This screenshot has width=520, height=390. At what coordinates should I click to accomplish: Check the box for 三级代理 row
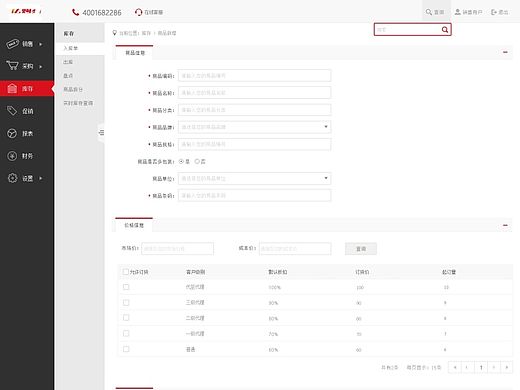[x=126, y=303]
